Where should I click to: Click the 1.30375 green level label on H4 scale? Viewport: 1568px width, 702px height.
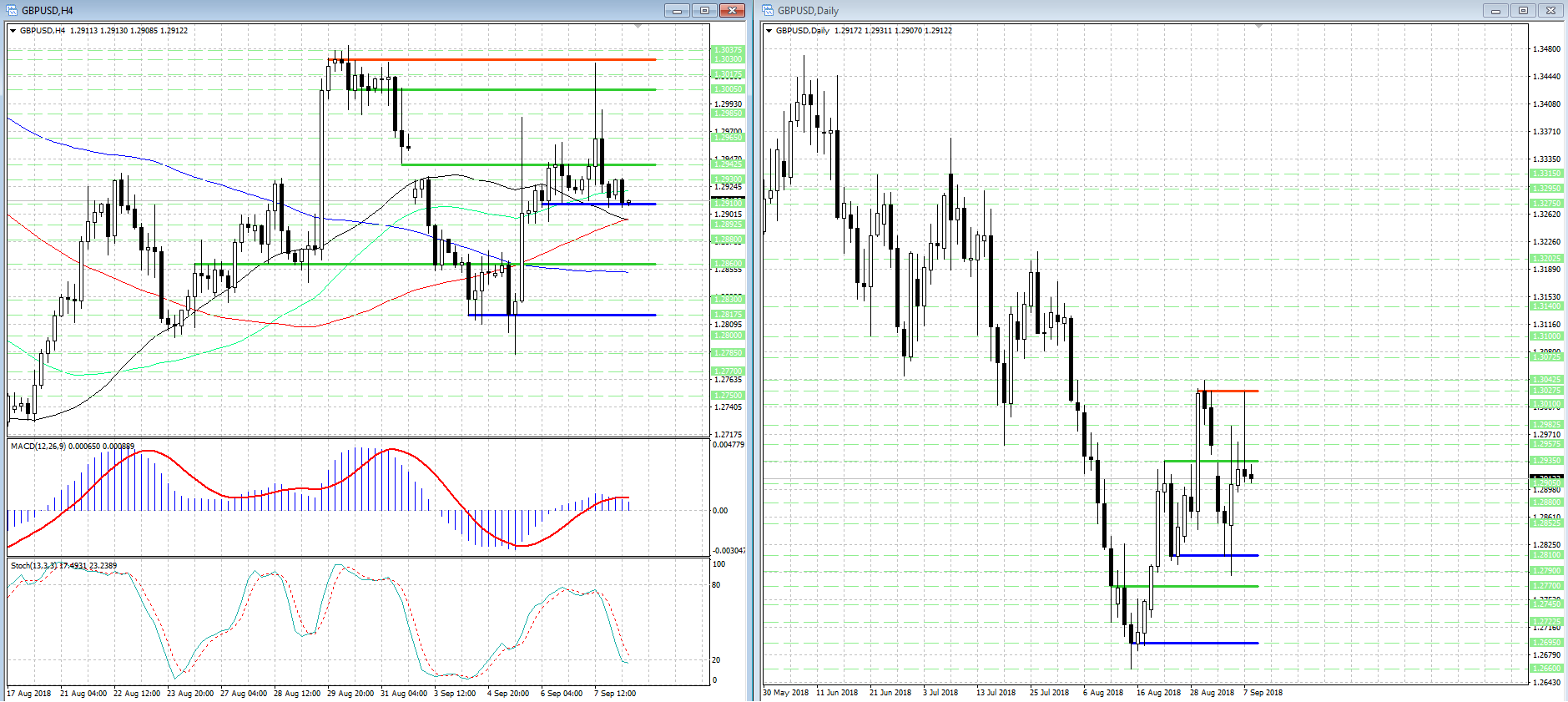click(x=728, y=50)
